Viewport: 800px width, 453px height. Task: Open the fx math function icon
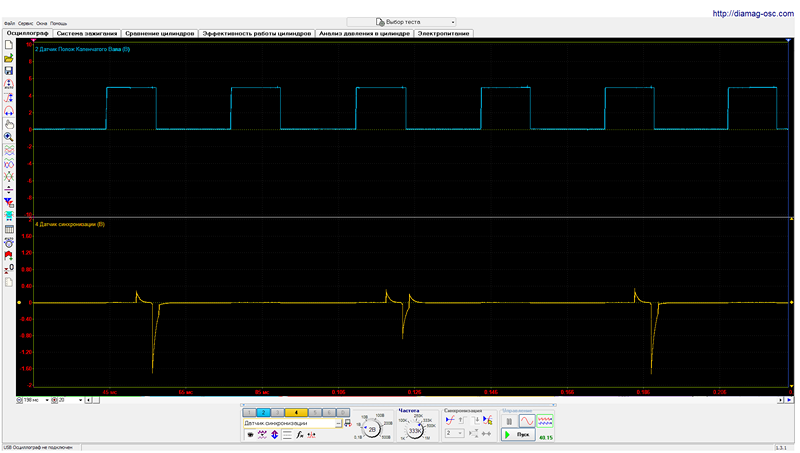(x=299, y=435)
